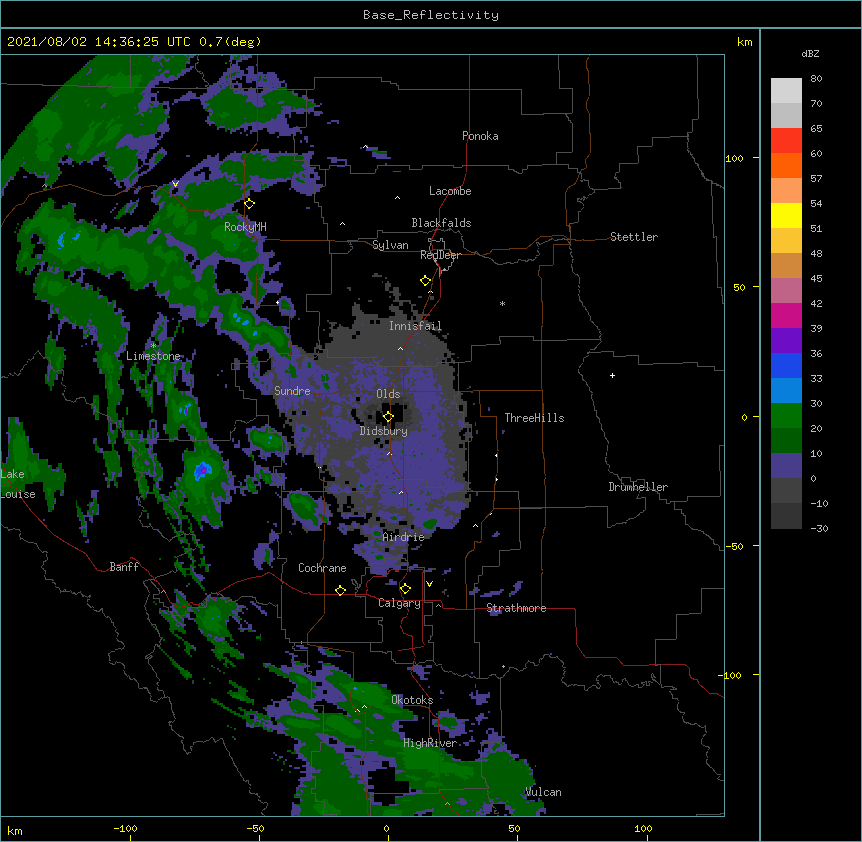Click the Blackfalds city label
This screenshot has height=842, width=862.
(441, 223)
